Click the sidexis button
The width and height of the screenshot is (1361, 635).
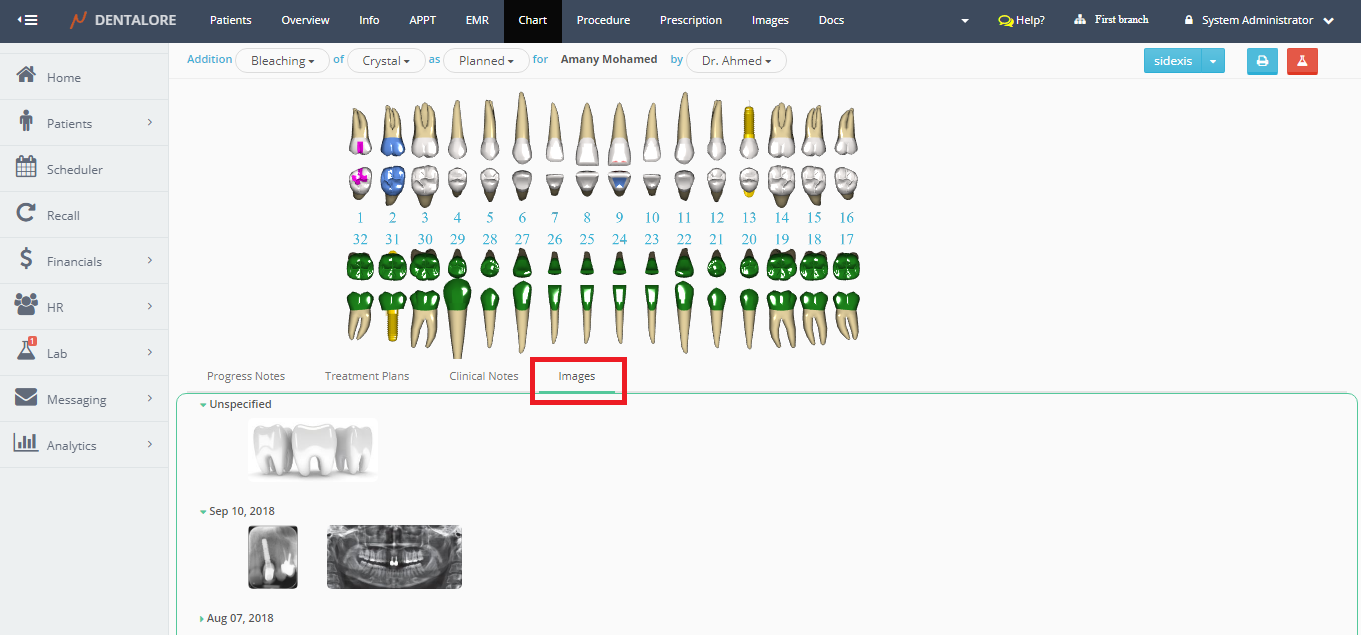click(x=1172, y=61)
